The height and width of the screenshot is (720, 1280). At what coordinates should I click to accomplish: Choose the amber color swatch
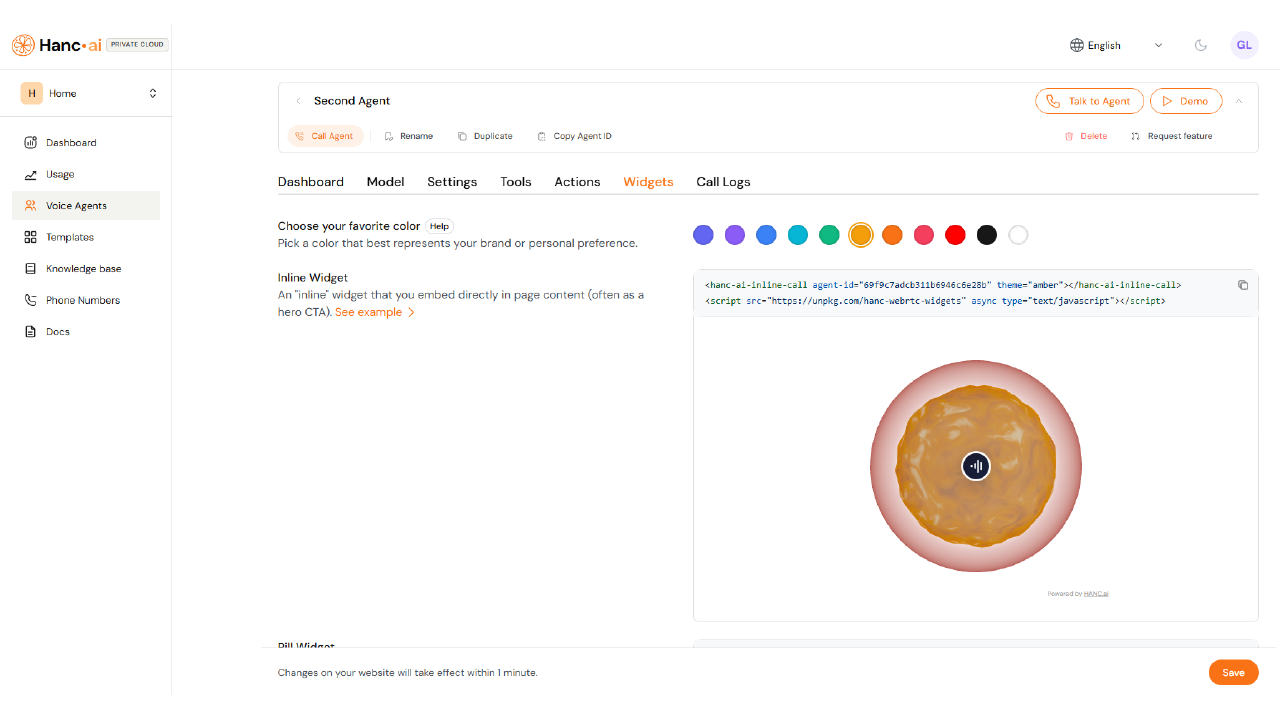coord(861,235)
